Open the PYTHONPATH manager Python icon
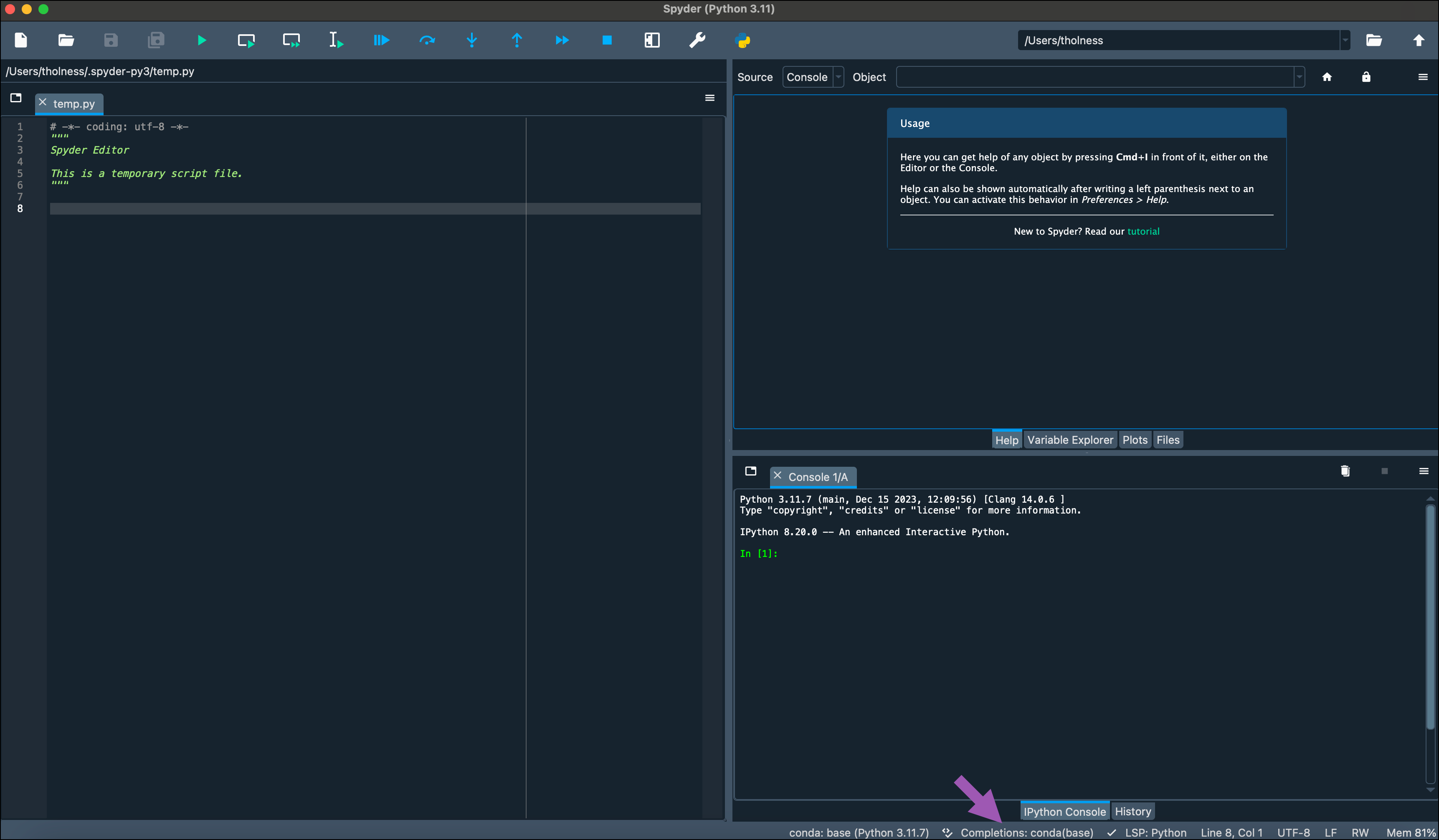The image size is (1439, 840). click(x=742, y=40)
